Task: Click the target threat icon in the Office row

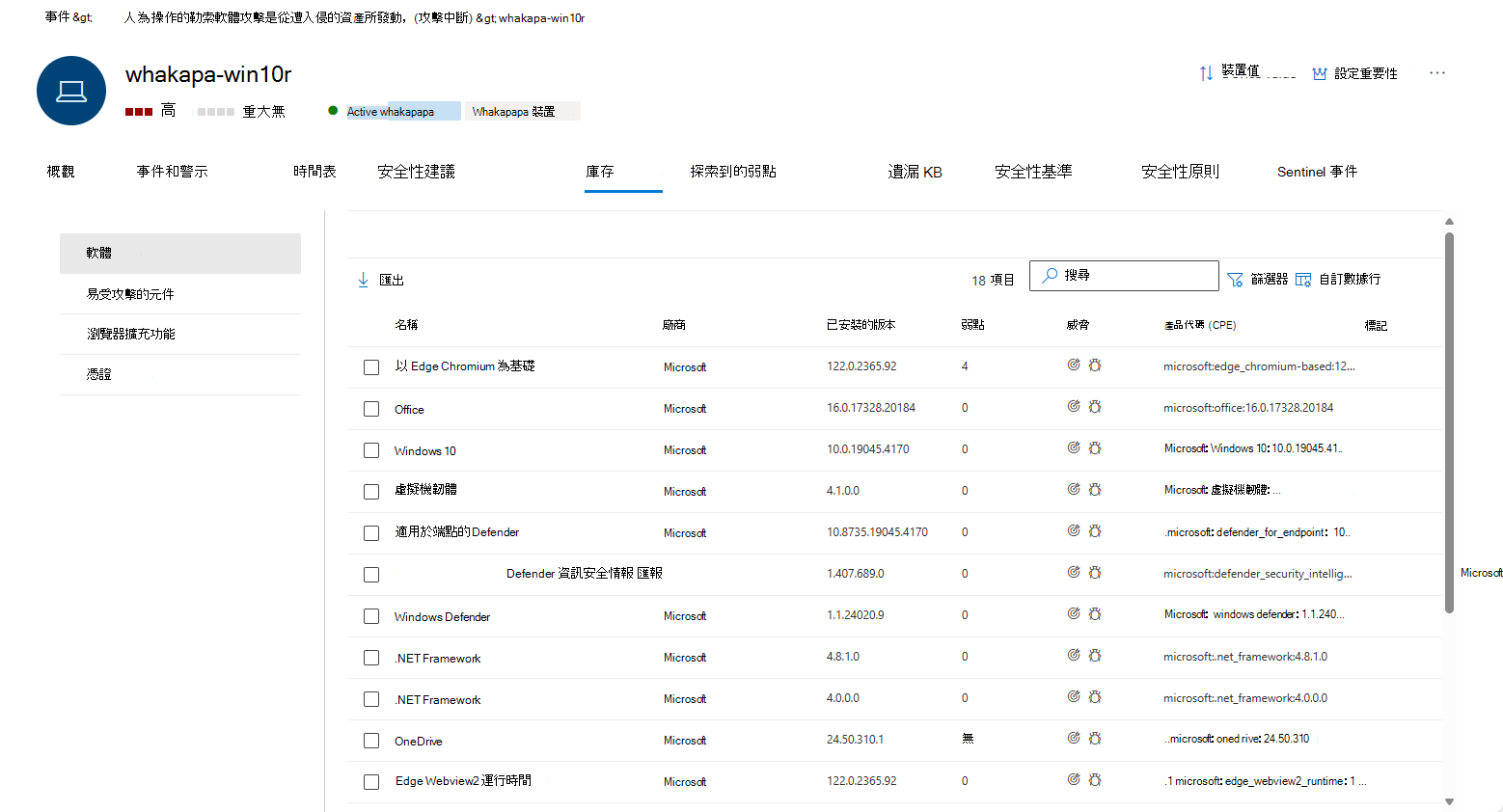Action: 1074,407
